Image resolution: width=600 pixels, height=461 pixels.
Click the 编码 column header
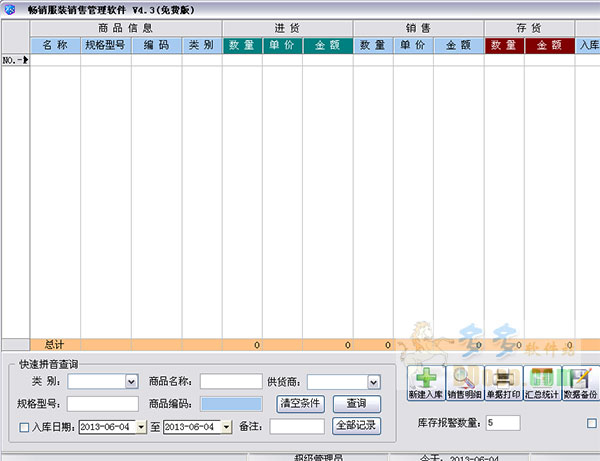tap(157, 45)
